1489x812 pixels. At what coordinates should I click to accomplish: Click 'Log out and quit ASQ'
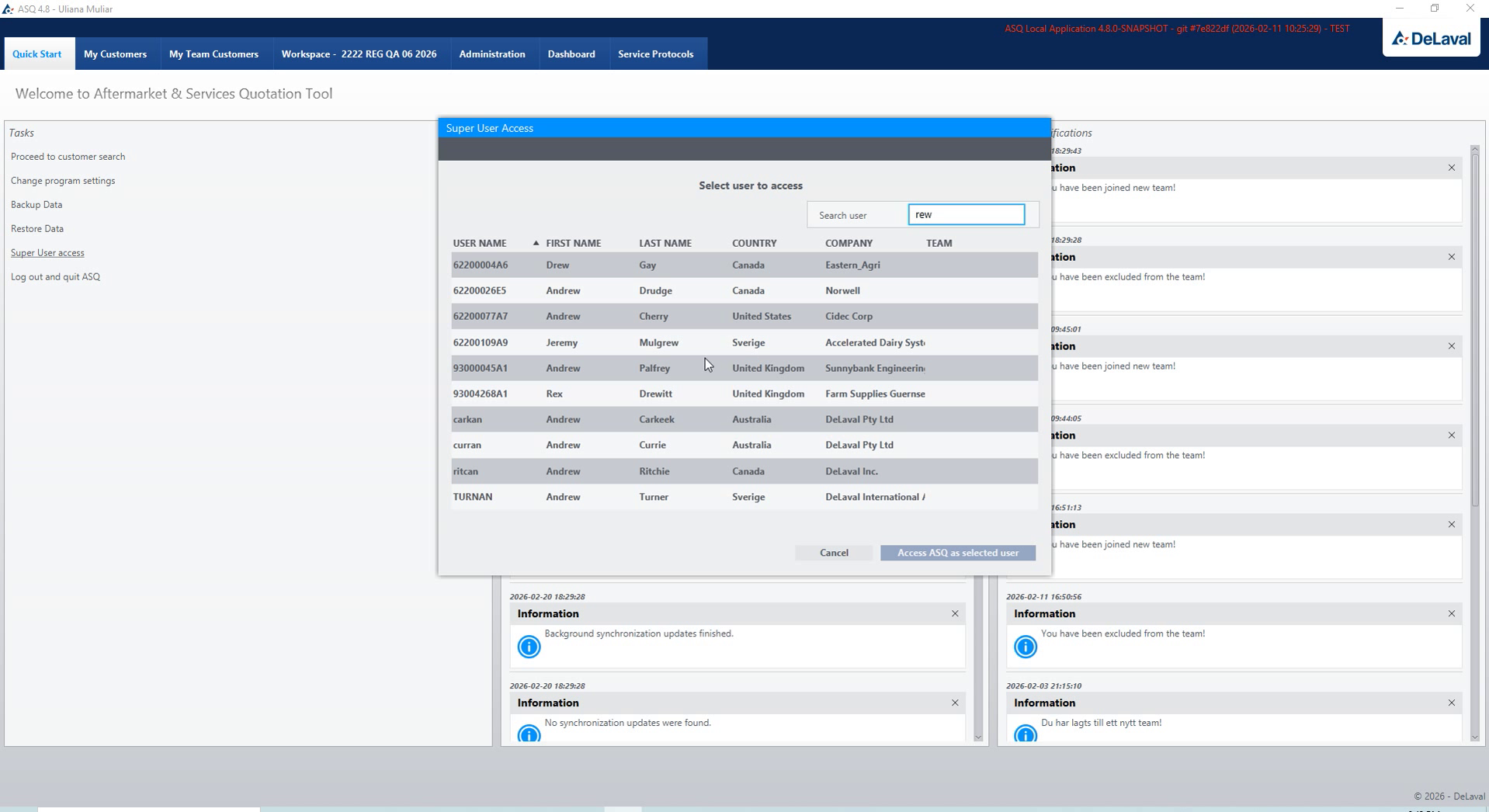[55, 277]
